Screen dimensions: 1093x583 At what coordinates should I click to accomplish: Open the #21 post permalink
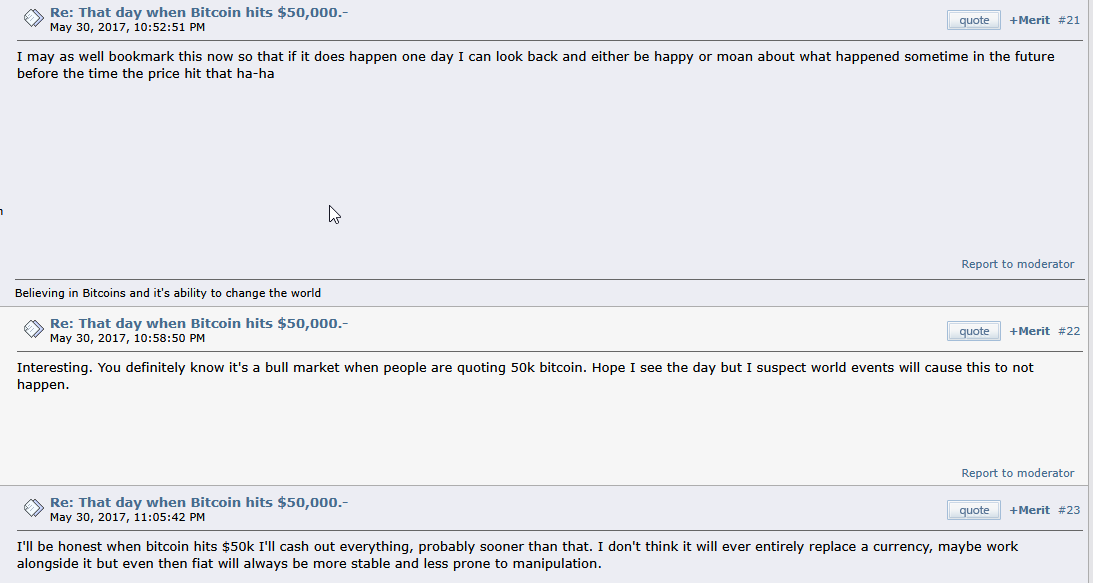(x=1069, y=20)
